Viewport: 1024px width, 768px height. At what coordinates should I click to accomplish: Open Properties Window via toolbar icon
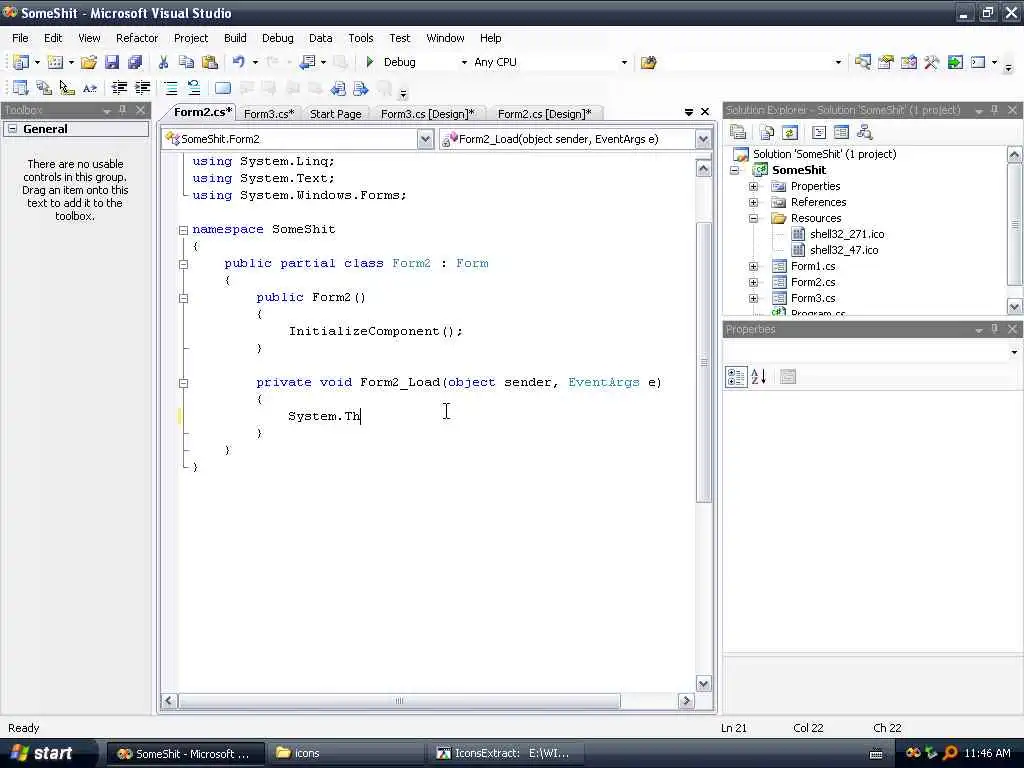pos(886,62)
